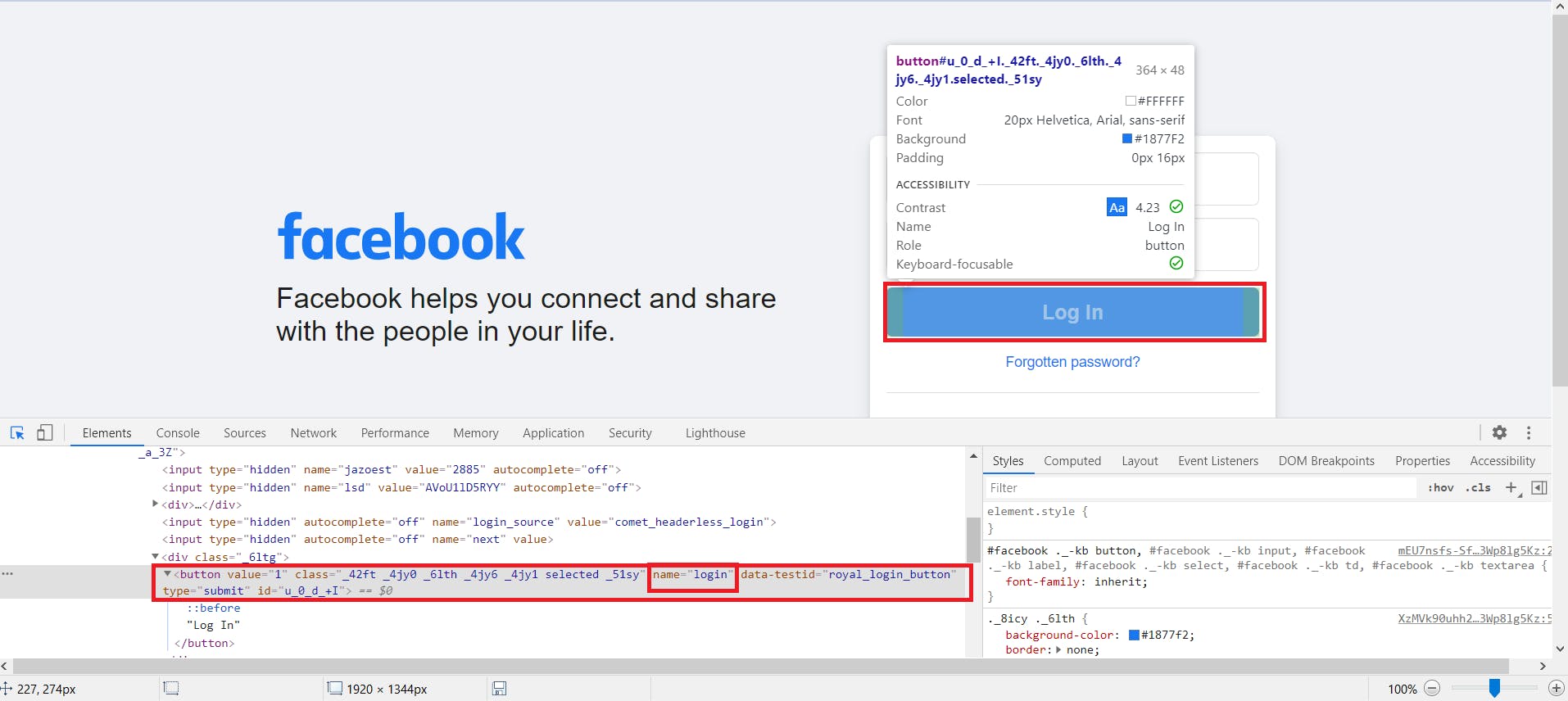
Task: Toggle the :hov element state button
Action: point(1441,487)
